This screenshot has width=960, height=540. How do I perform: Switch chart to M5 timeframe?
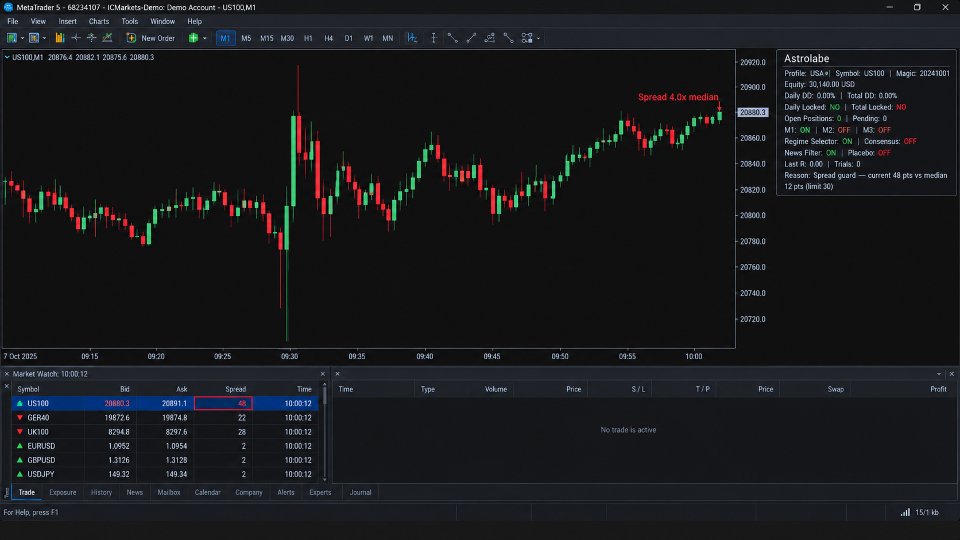coord(246,38)
